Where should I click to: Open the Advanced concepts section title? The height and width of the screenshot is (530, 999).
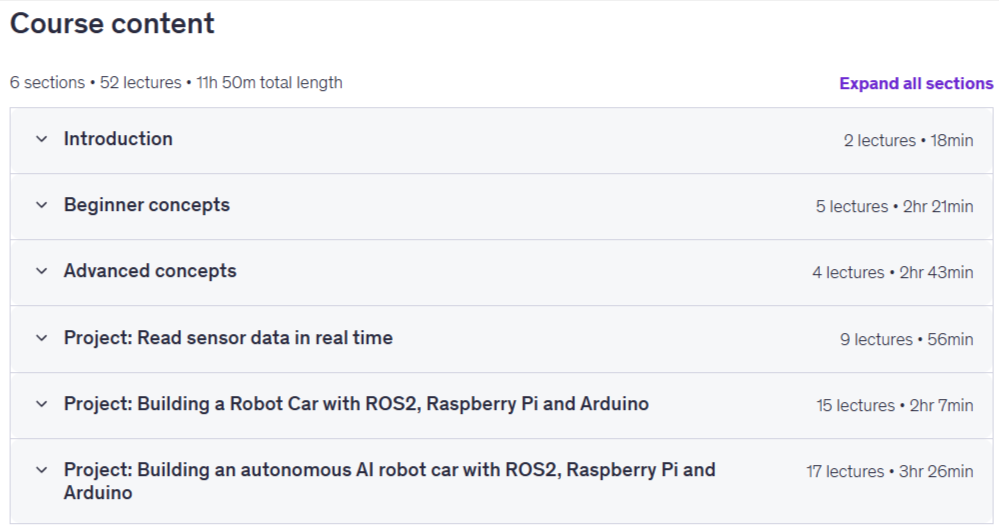[150, 271]
